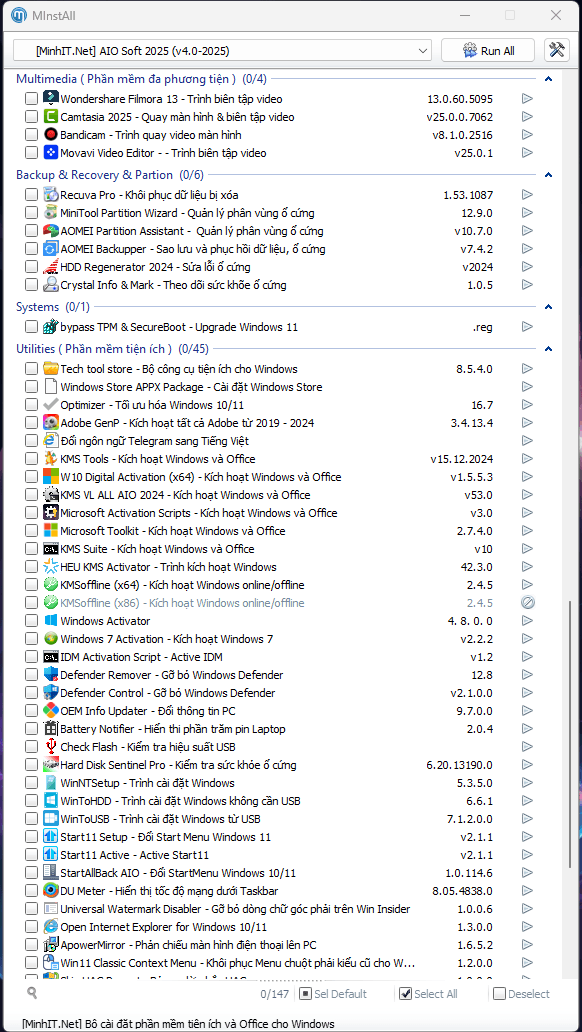This screenshot has height=1032, width=582.
Task: Click the HDD Regenerator 2024 icon
Action: [x=51, y=267]
